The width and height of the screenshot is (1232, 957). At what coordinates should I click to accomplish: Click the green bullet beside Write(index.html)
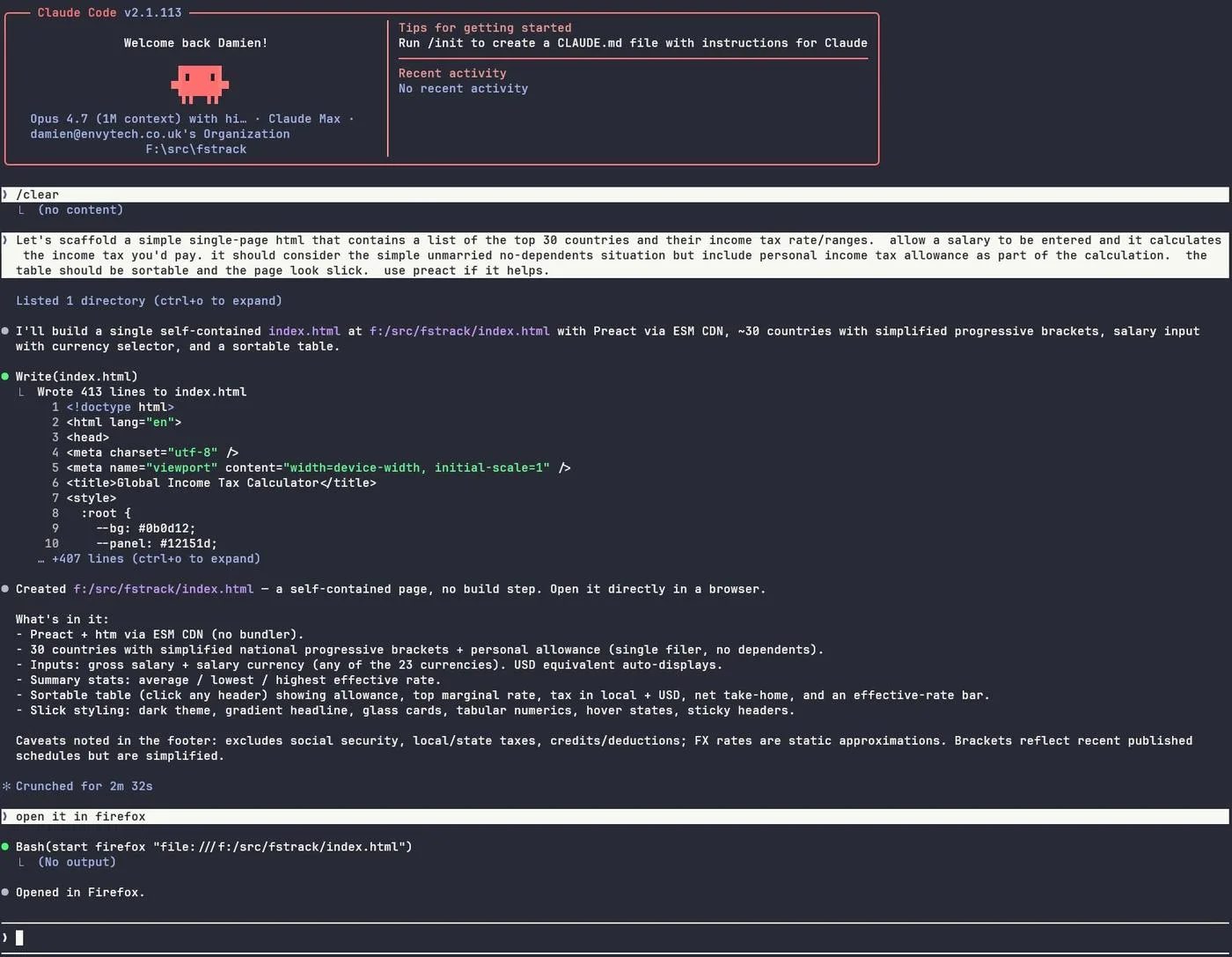pos(5,377)
